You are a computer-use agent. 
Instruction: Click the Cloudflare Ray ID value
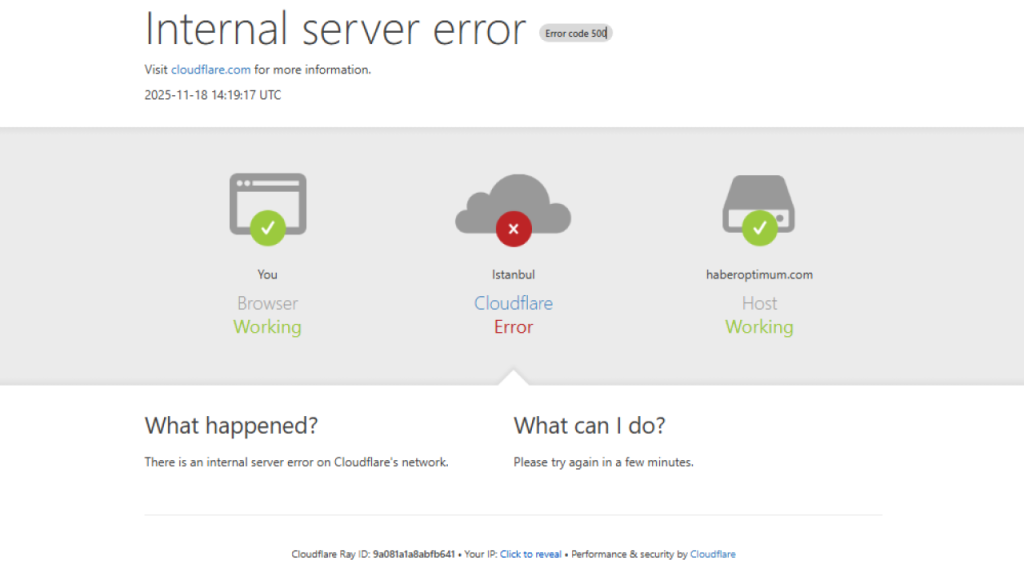point(413,554)
